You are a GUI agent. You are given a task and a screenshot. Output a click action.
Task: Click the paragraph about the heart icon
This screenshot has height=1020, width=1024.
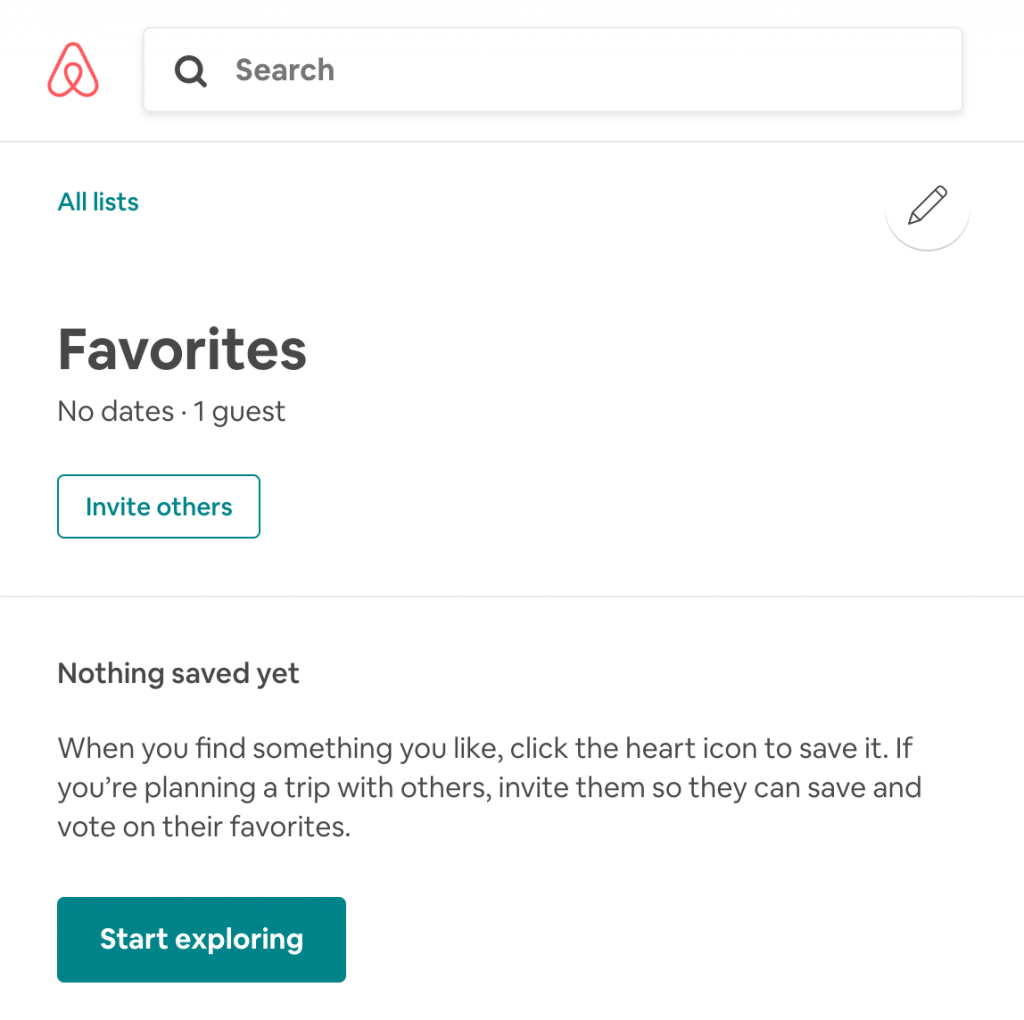pyautogui.click(x=489, y=787)
